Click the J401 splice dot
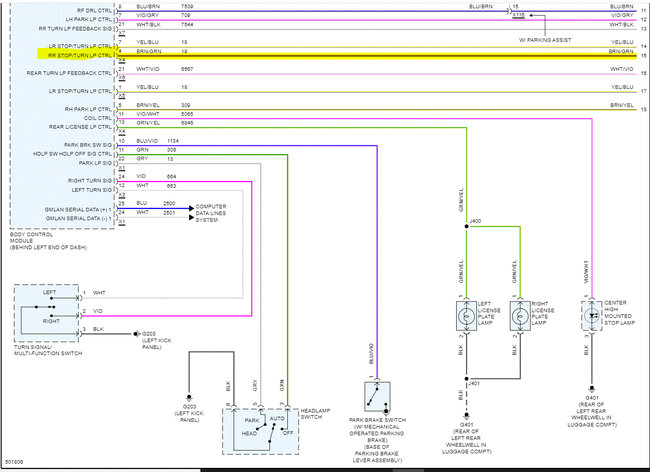The width and height of the screenshot is (650, 472). tap(466, 379)
